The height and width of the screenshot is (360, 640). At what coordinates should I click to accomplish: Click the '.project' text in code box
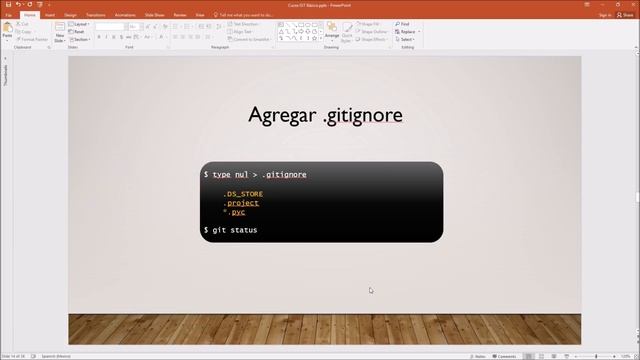pyautogui.click(x=241, y=203)
